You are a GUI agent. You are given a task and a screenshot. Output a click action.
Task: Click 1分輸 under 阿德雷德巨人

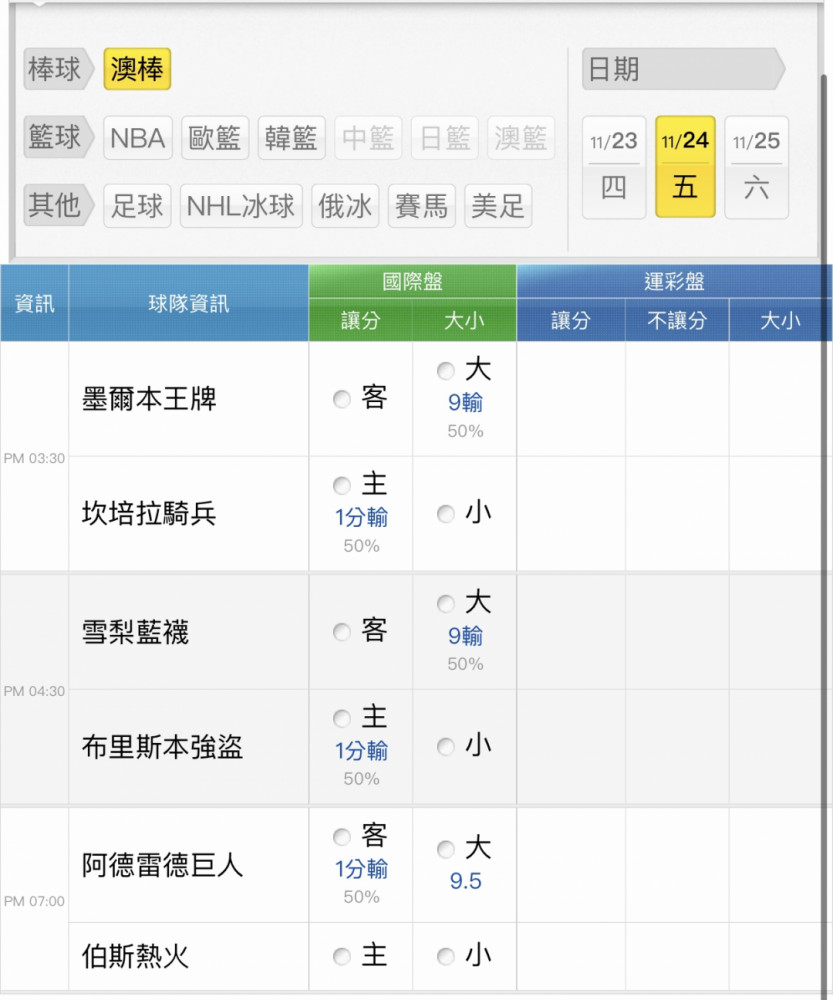[x=362, y=869]
